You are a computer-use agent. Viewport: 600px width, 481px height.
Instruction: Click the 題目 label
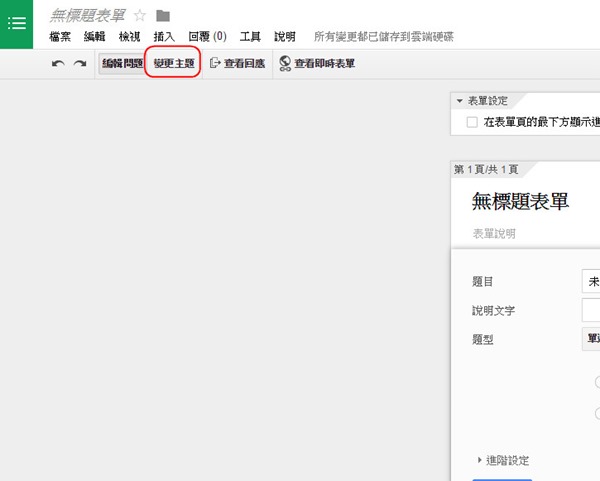482,282
